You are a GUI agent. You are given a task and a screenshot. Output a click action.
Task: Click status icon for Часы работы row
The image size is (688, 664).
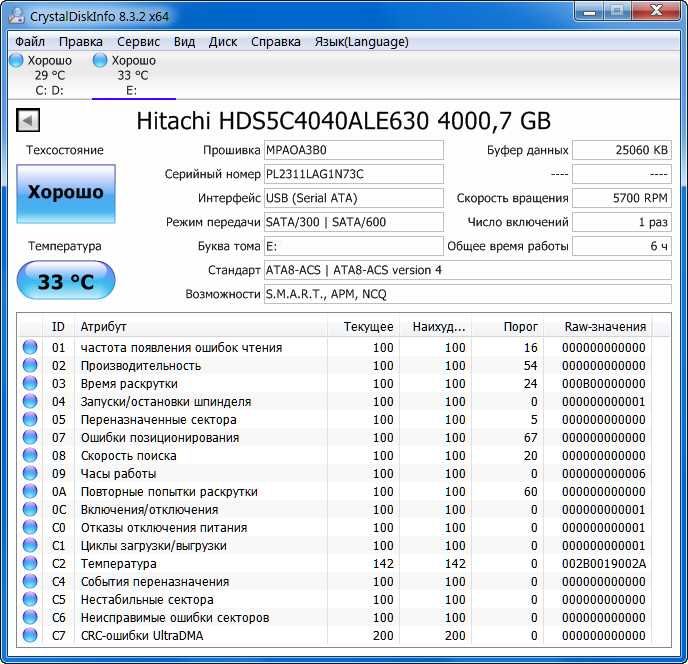point(30,473)
